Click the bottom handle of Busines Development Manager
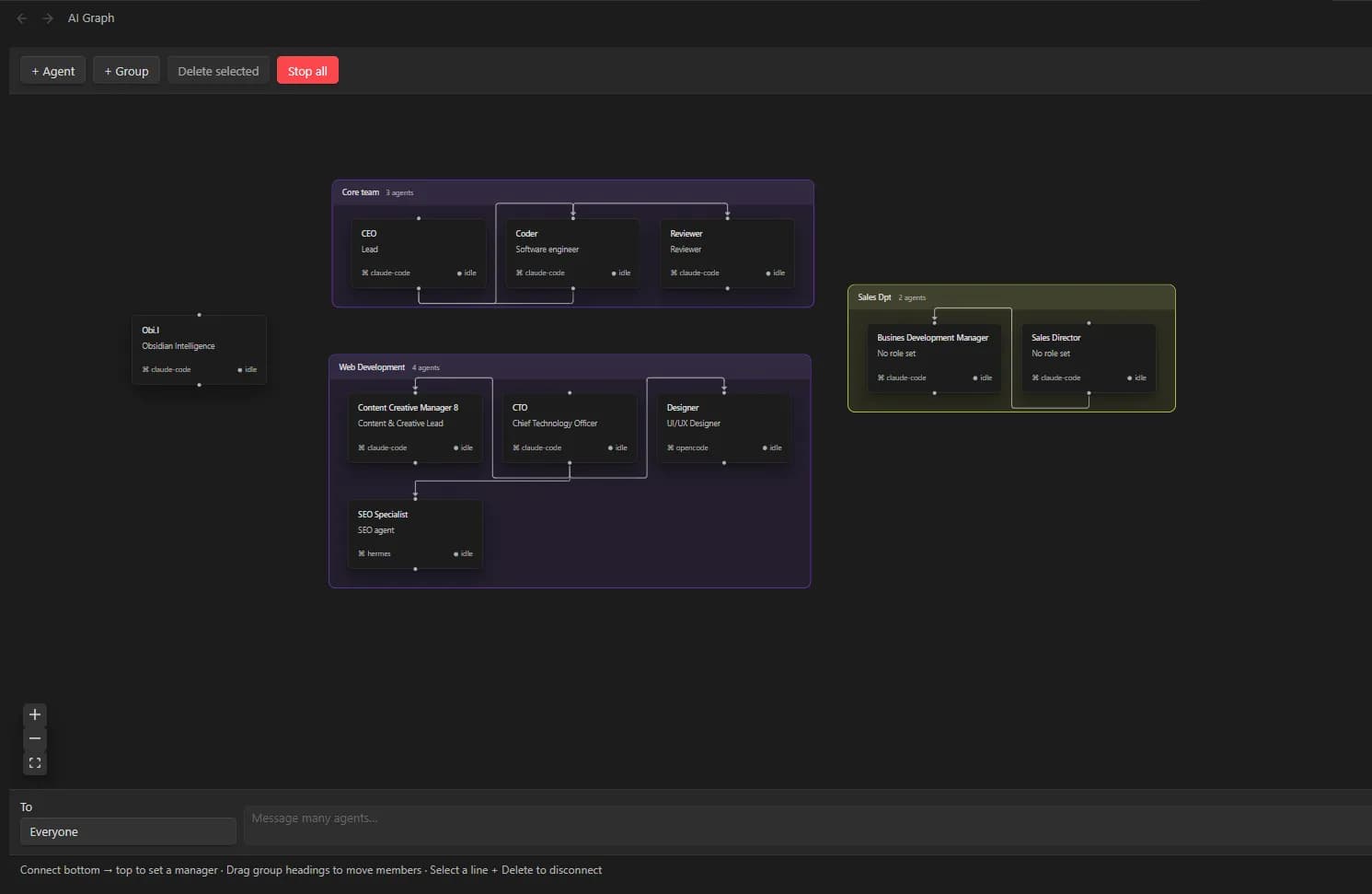This screenshot has height=894, width=1372. [x=934, y=393]
